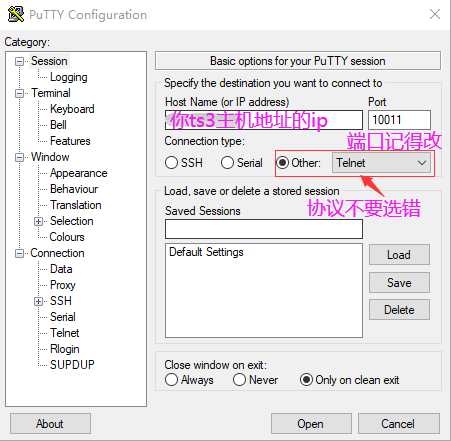
Task: Select Default Settings in saved sessions list
Action: [x=206, y=252]
